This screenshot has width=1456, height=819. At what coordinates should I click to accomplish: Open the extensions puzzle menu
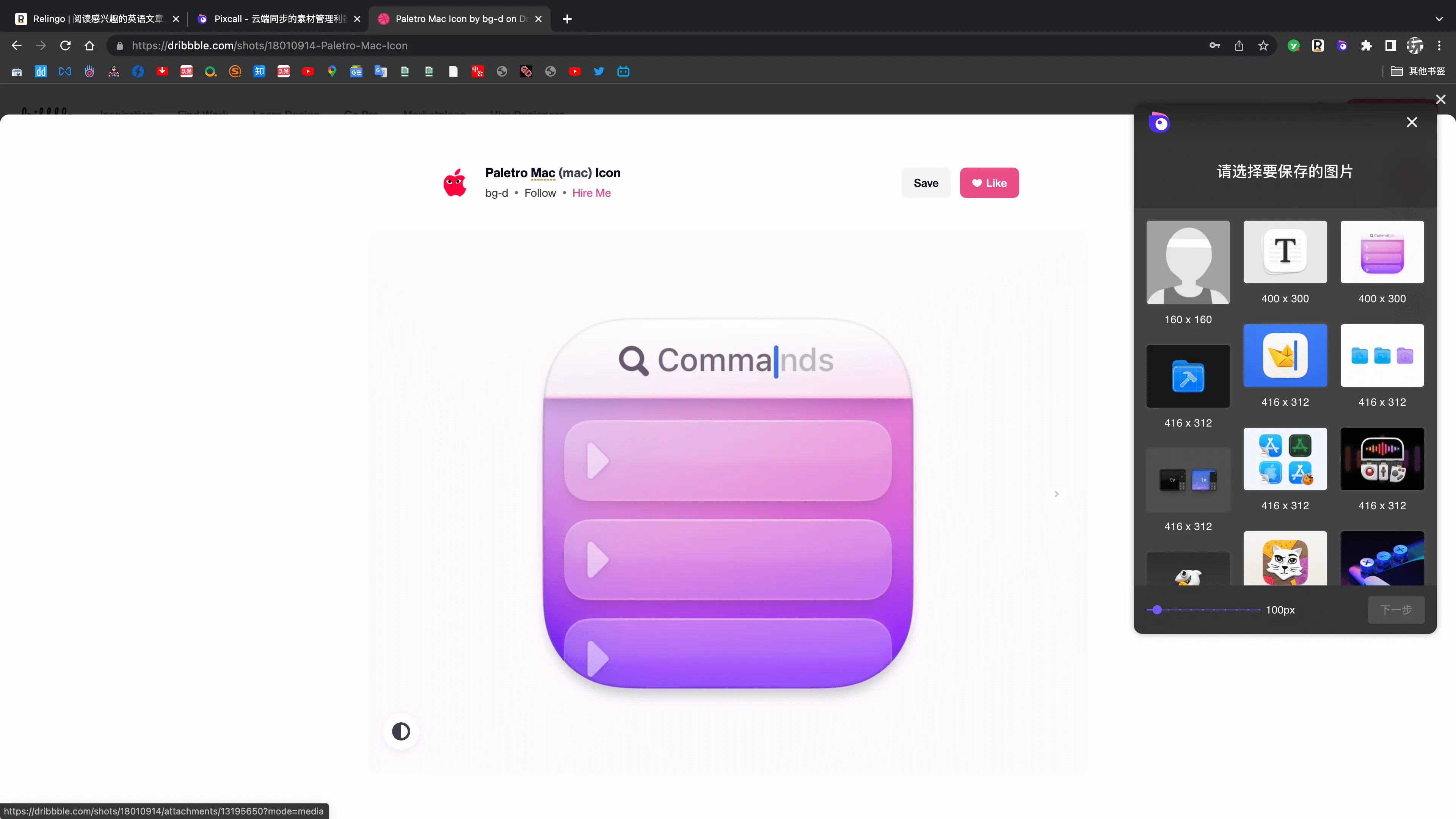coord(1367,46)
